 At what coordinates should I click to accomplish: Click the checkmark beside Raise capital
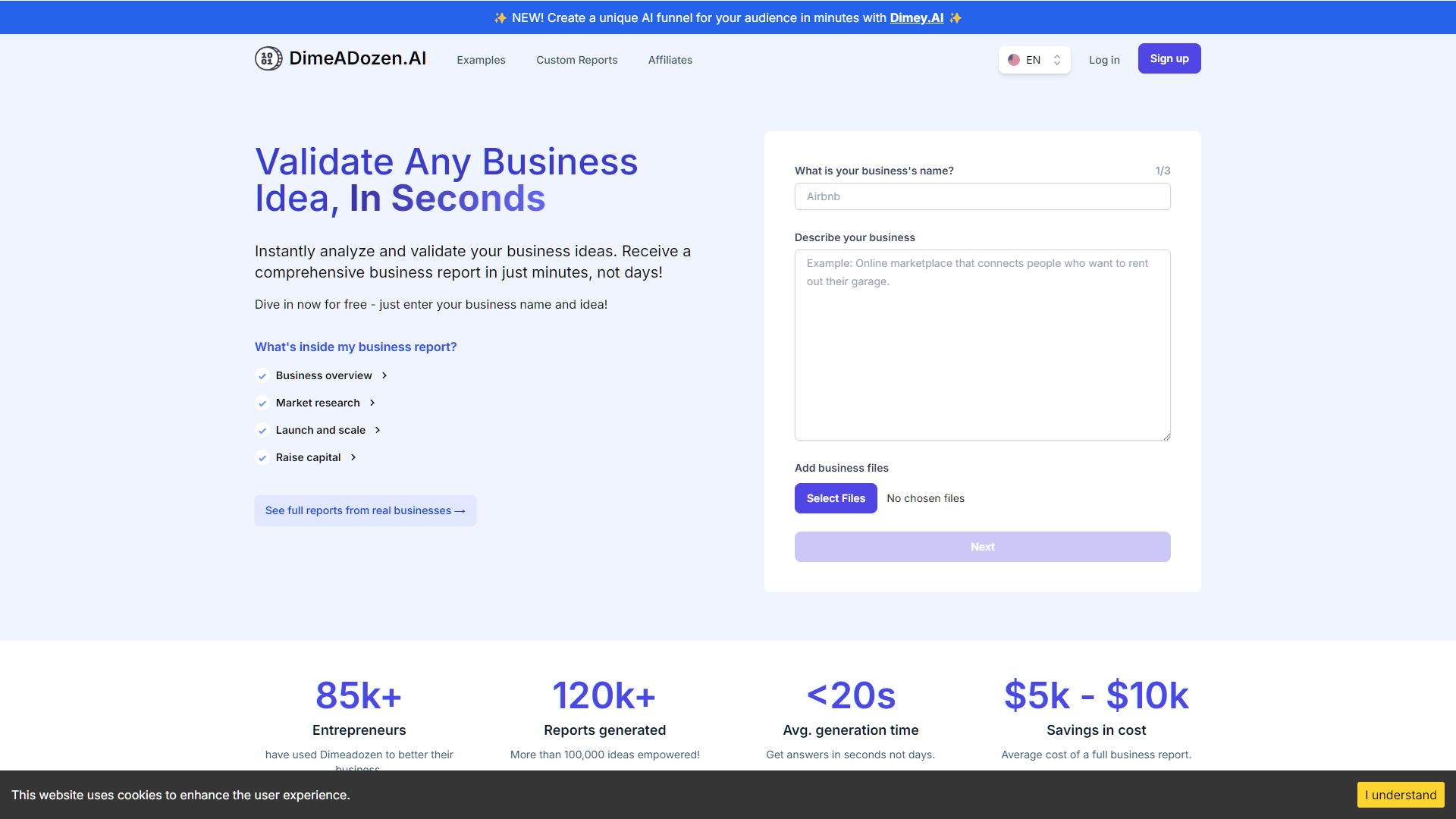pyautogui.click(x=262, y=457)
